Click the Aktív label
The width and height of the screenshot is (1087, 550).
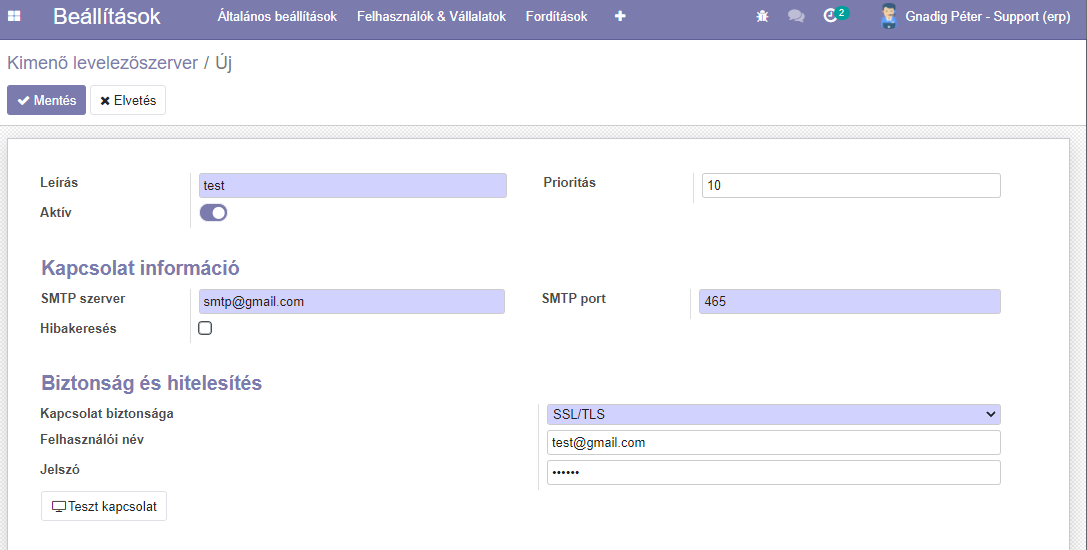click(x=55, y=213)
